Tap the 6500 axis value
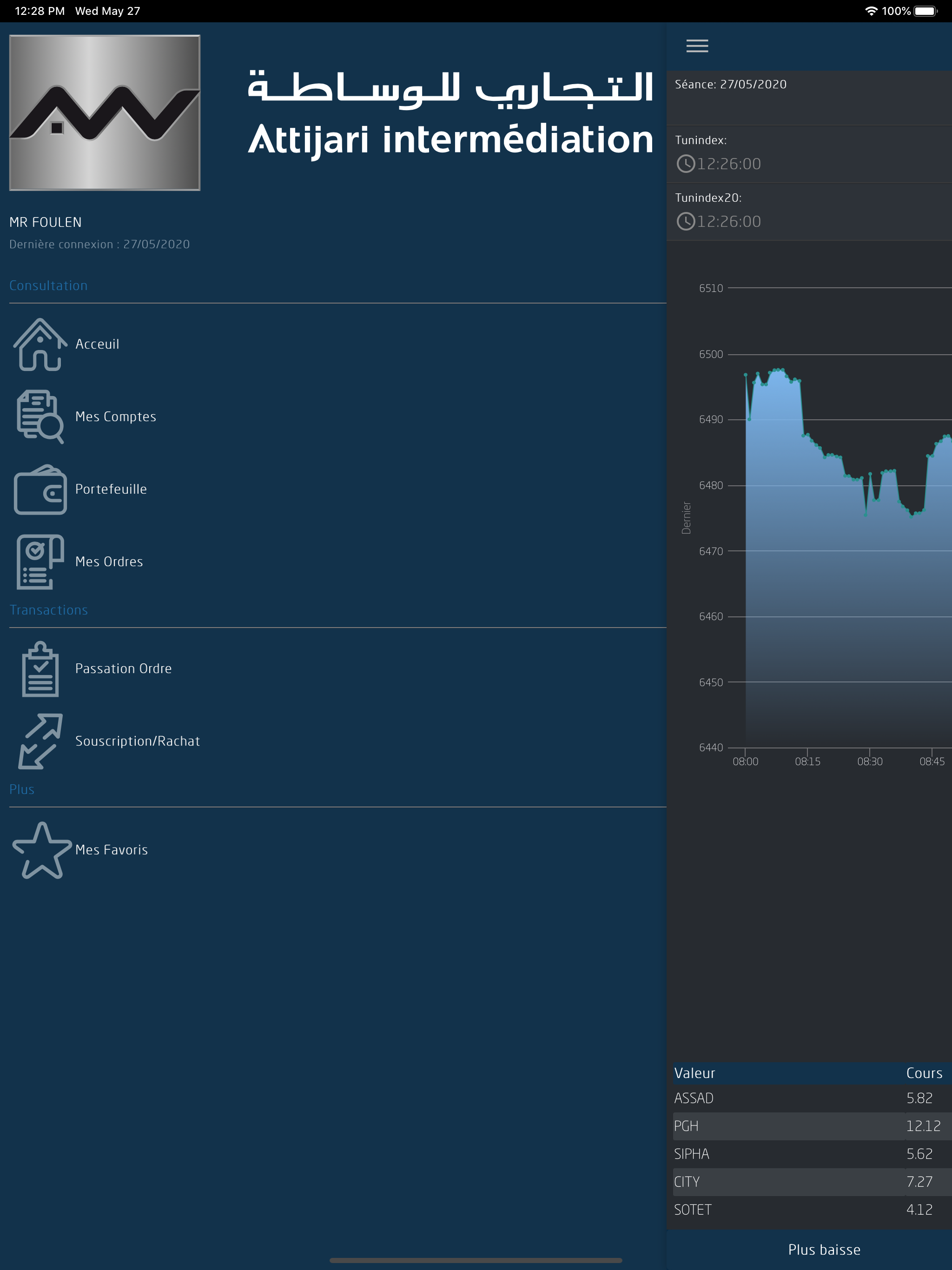 (x=711, y=354)
